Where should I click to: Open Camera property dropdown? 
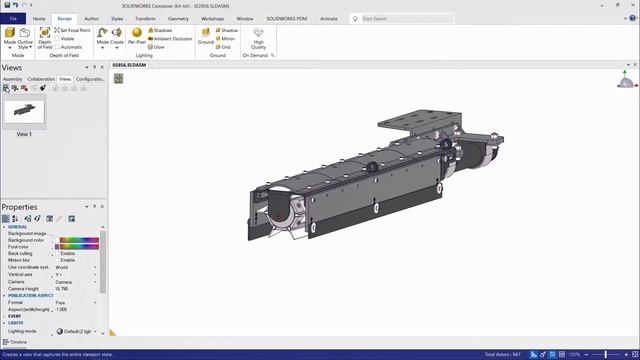95,282
